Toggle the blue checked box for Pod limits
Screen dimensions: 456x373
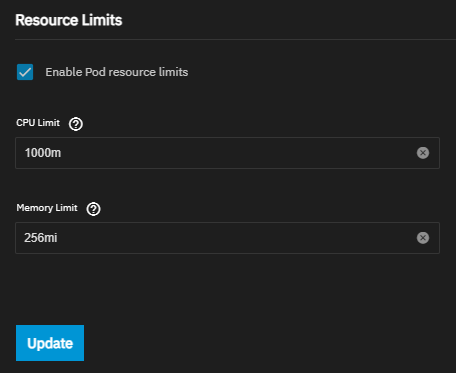25,72
